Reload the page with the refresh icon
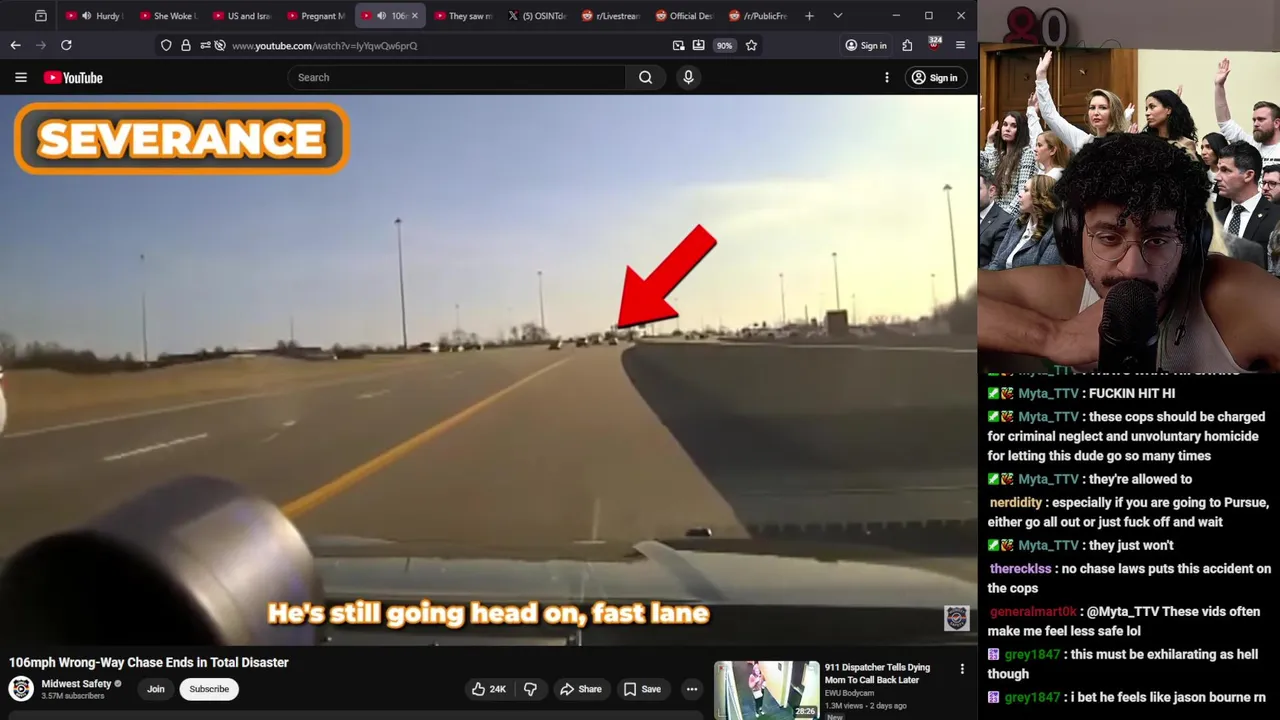Screen dimensions: 1280x720 66,45
